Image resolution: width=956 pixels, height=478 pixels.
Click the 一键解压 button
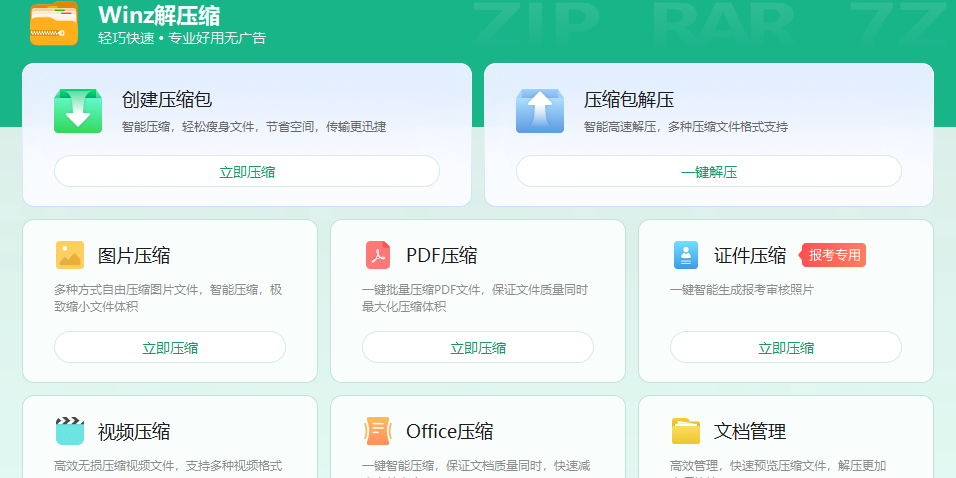coord(709,171)
